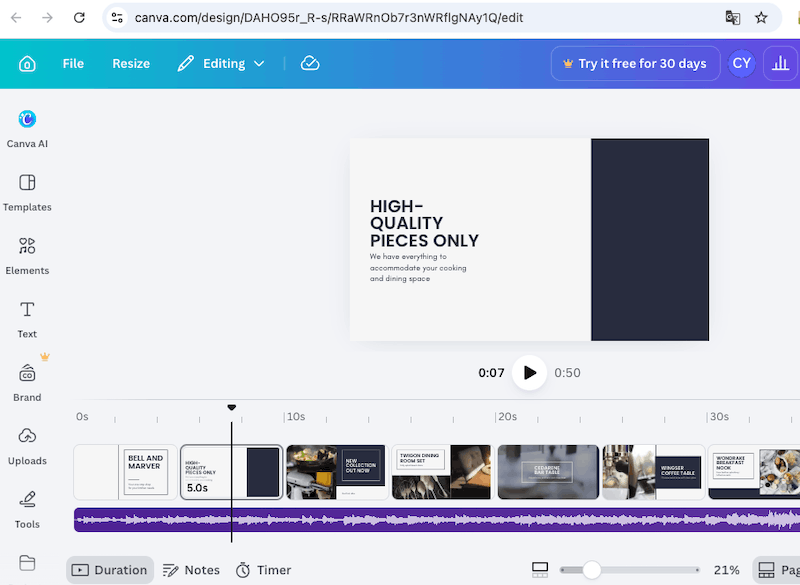Open the Text panel
The width and height of the screenshot is (800, 585).
pos(27,319)
